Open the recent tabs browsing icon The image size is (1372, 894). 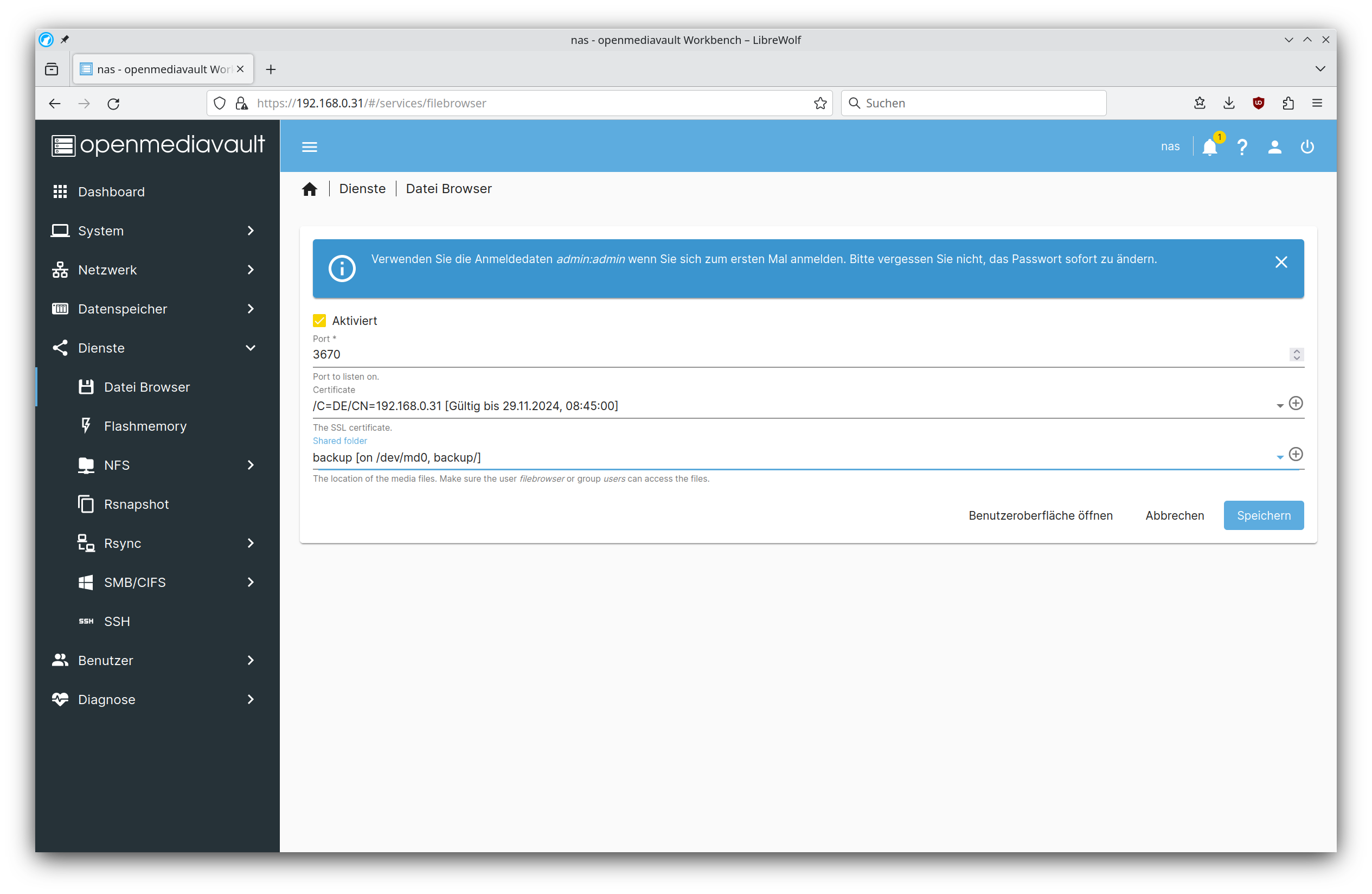52,69
